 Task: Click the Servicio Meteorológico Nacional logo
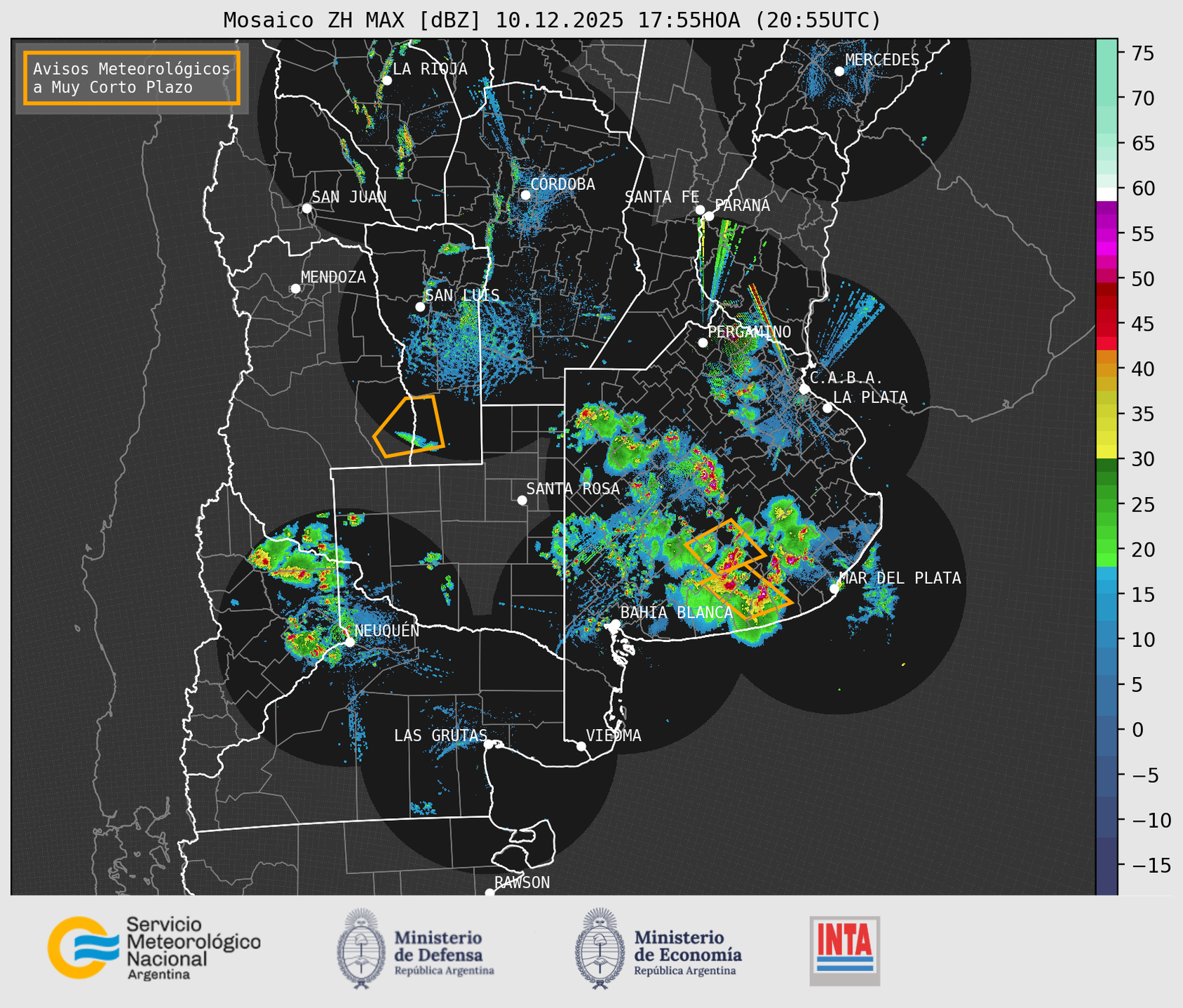(x=154, y=948)
